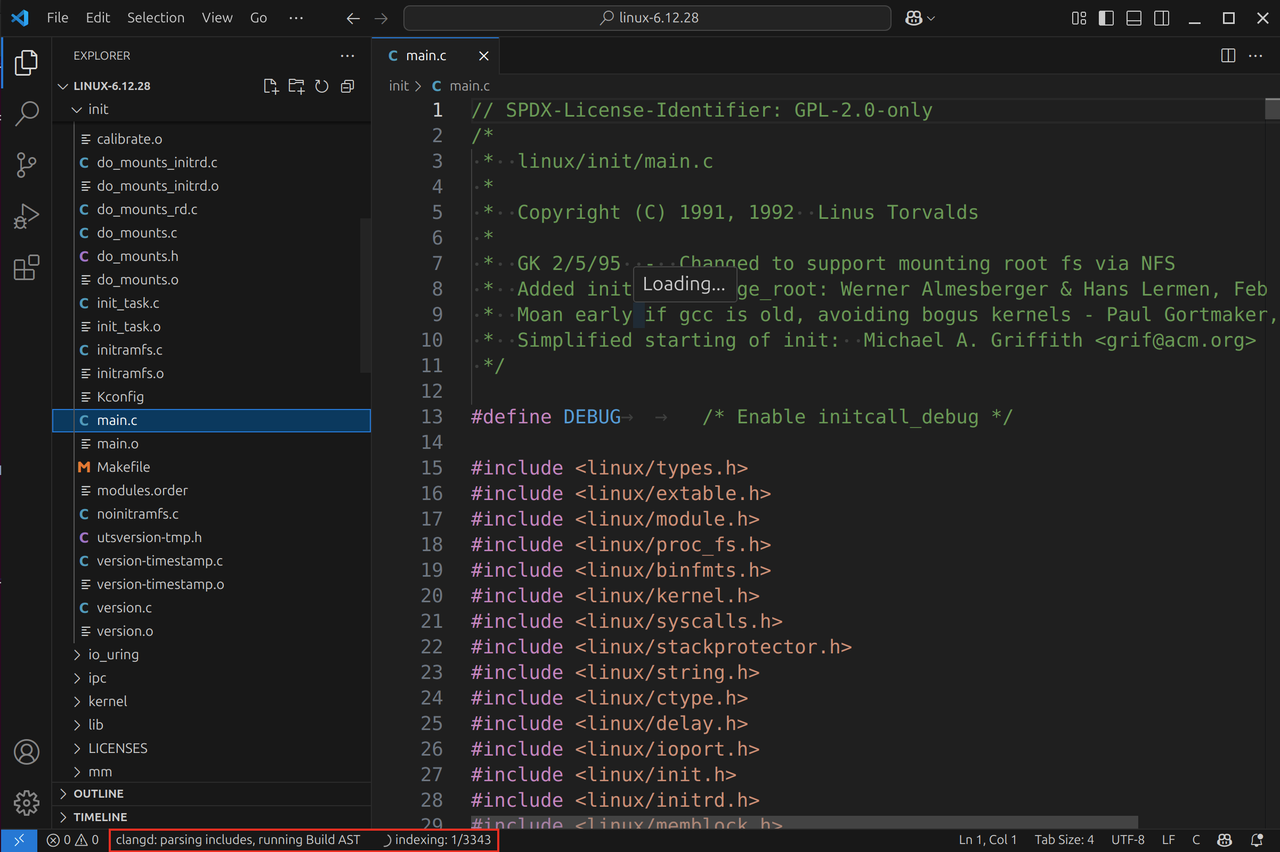Open the remote window indicator in status bar
The height and width of the screenshot is (852, 1280).
pos(18,840)
